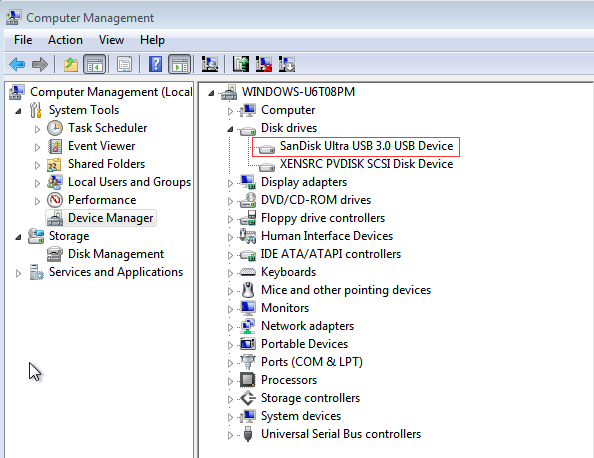Toggle Show/Hide Console Tree toolbar button
Screen dimensions: 594x458
pyautogui.click(x=95, y=64)
